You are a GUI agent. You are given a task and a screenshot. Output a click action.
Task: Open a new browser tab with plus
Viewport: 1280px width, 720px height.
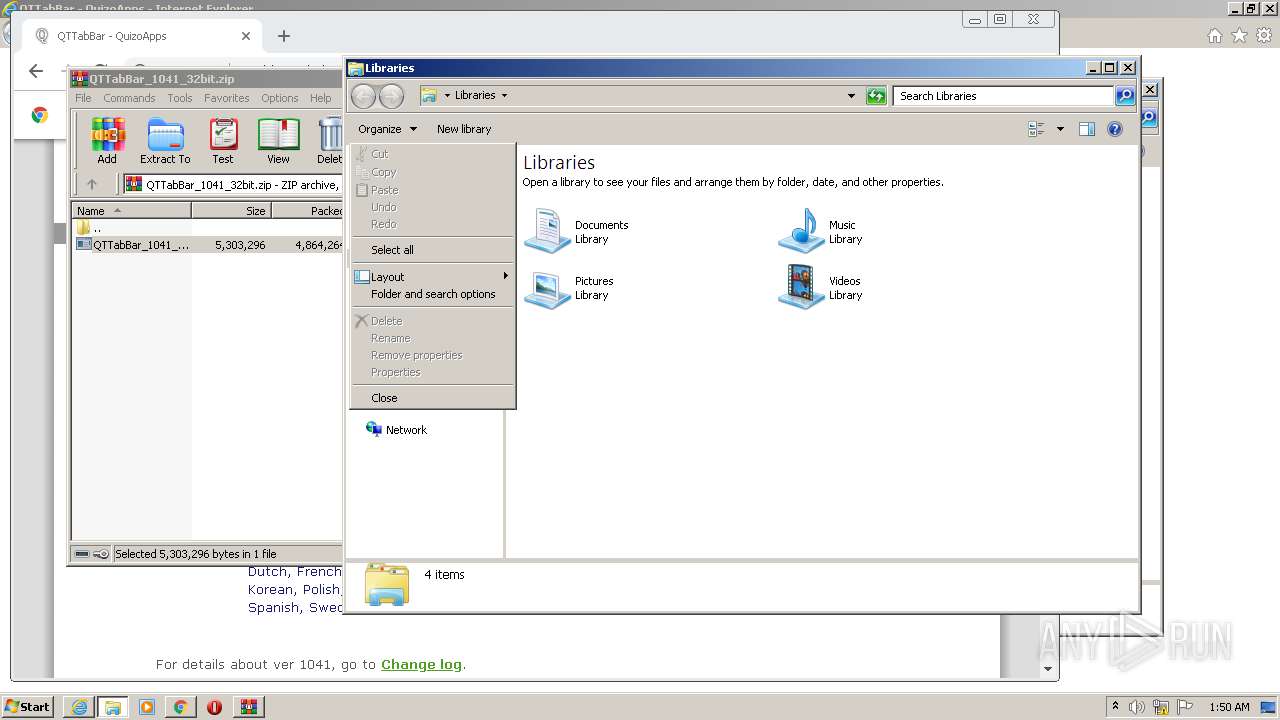click(284, 36)
